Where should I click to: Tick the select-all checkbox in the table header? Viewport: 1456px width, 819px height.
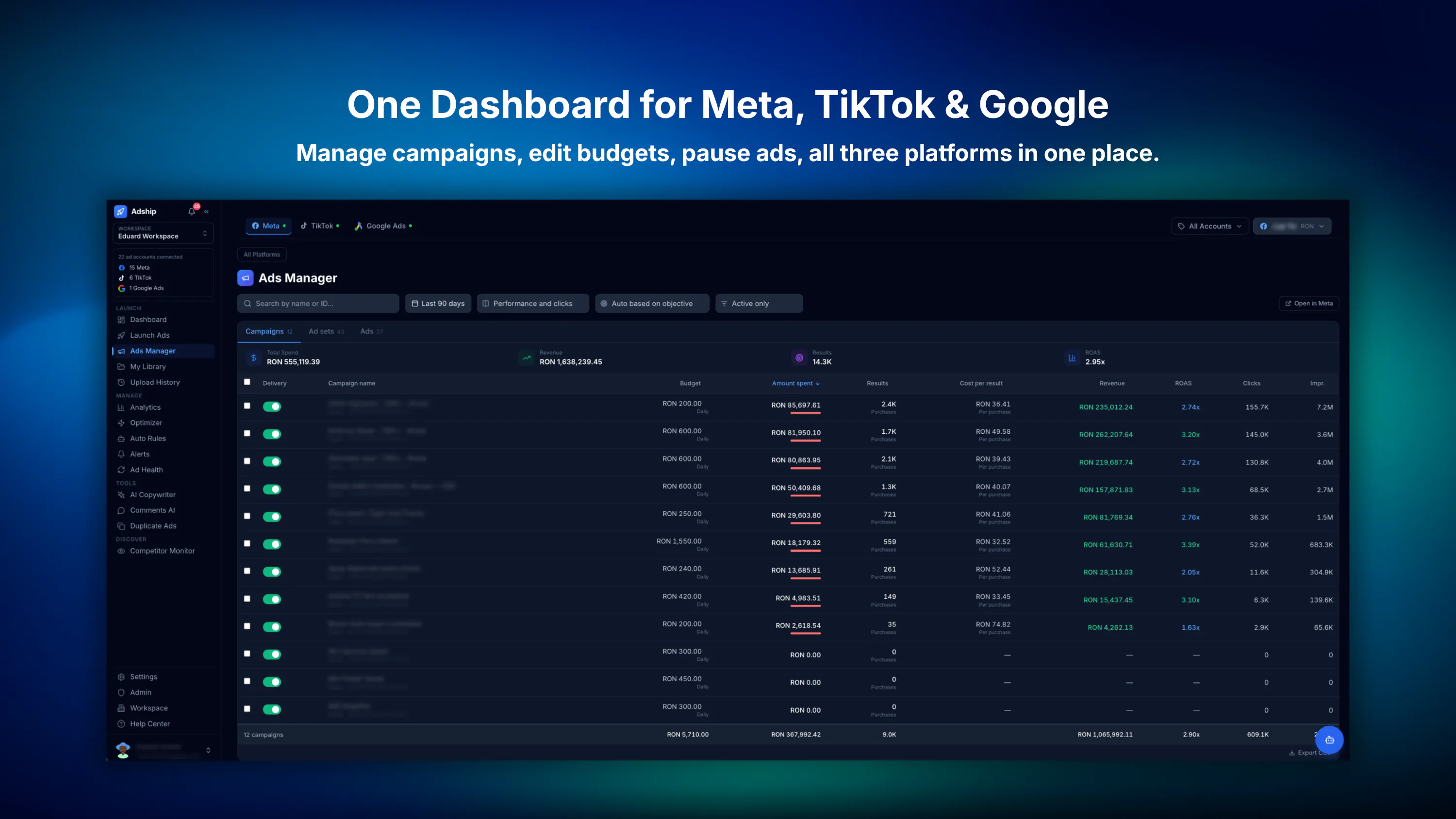[x=247, y=382]
